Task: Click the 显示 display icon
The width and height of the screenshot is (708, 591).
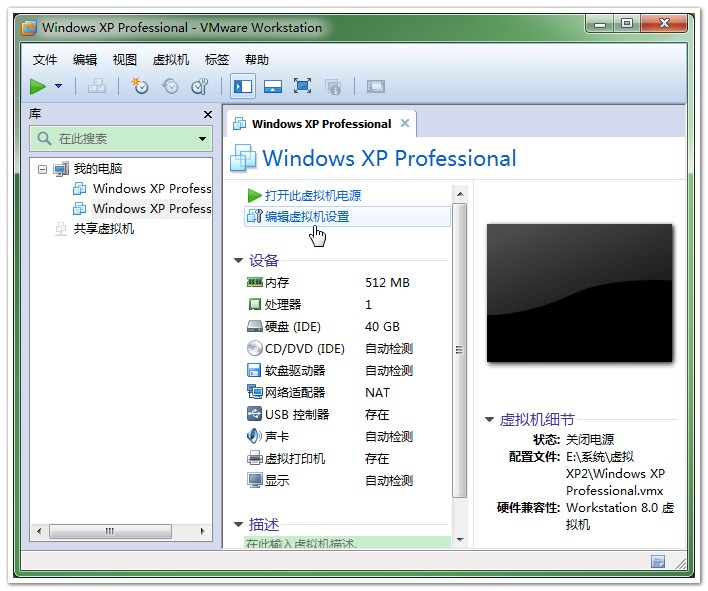Action: (x=255, y=480)
